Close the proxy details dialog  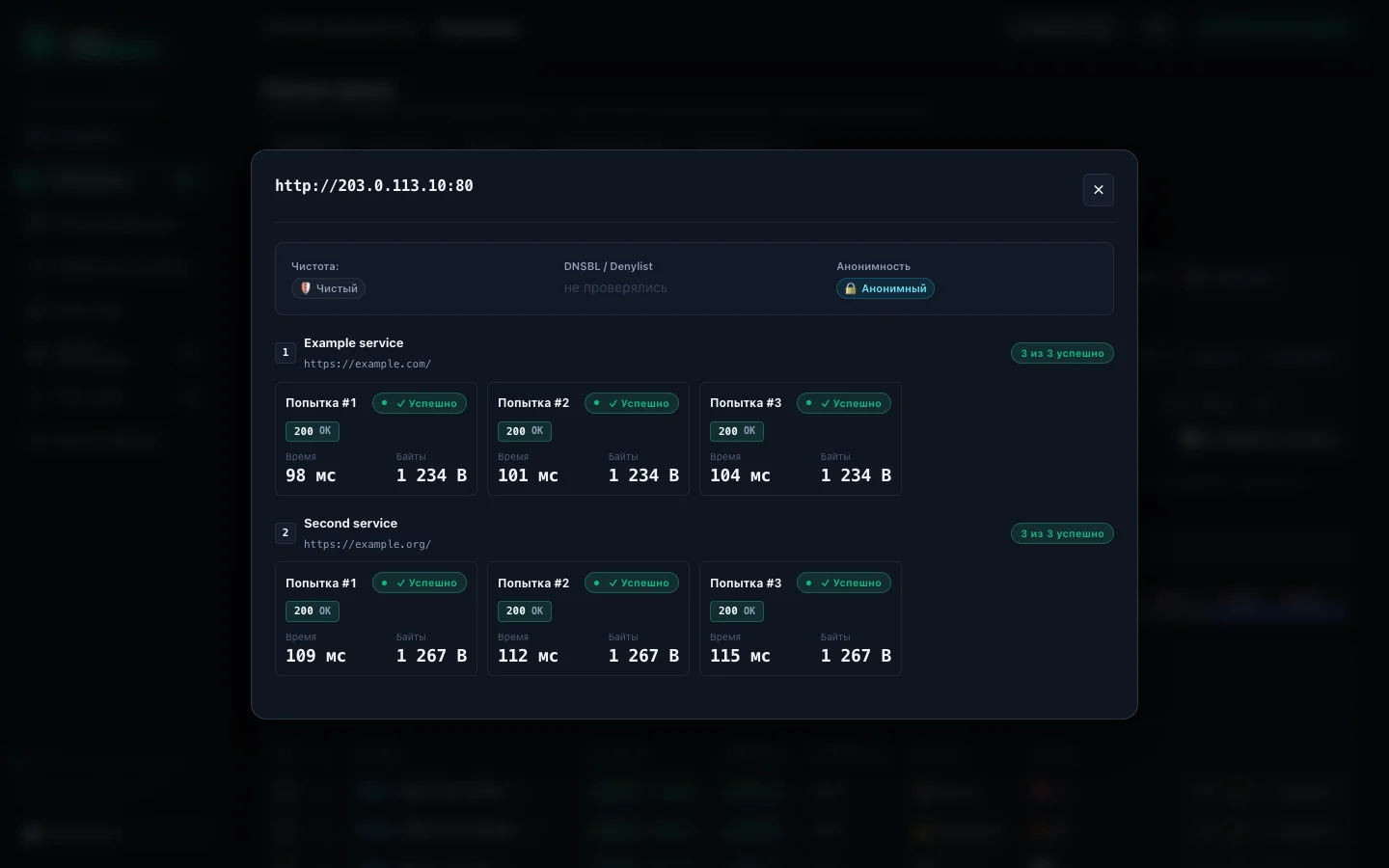point(1098,190)
